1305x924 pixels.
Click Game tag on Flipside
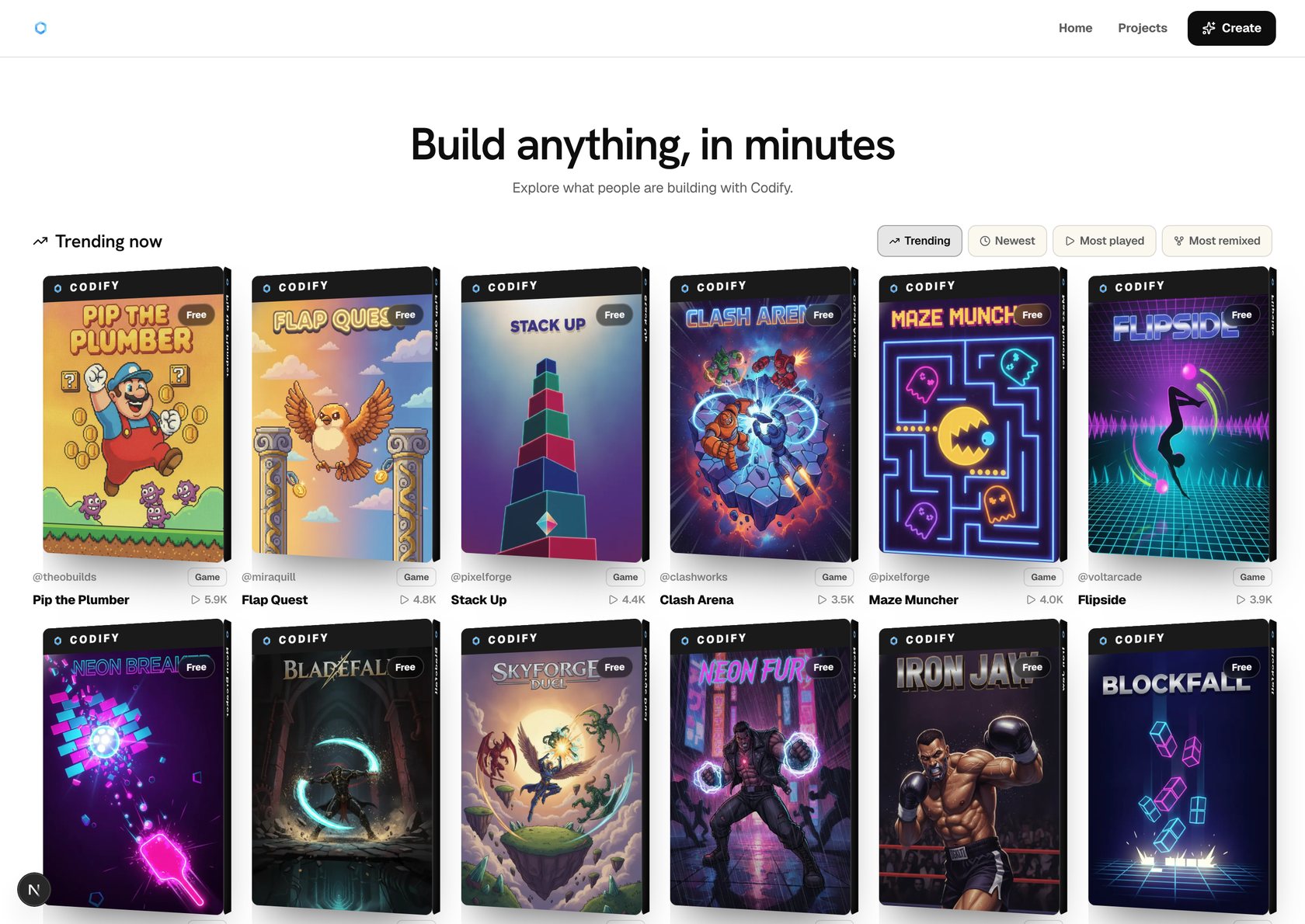point(1252,577)
